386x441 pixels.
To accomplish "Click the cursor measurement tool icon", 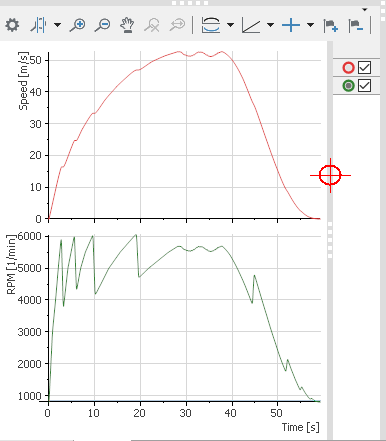I will tap(39, 25).
